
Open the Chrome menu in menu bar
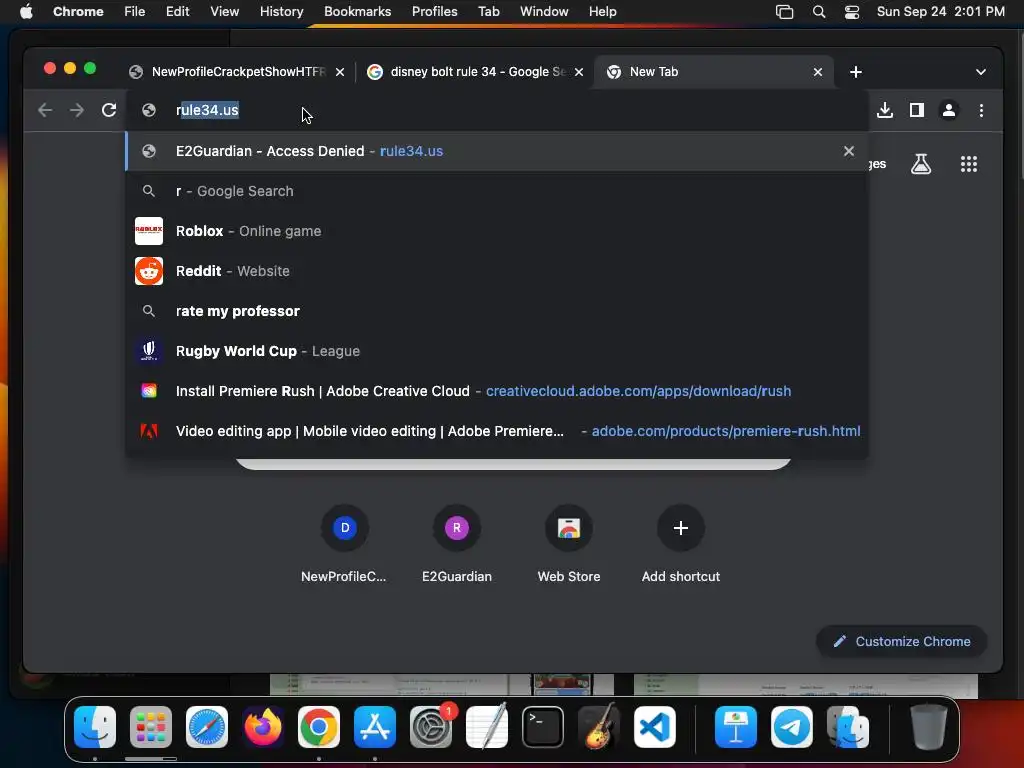78,12
